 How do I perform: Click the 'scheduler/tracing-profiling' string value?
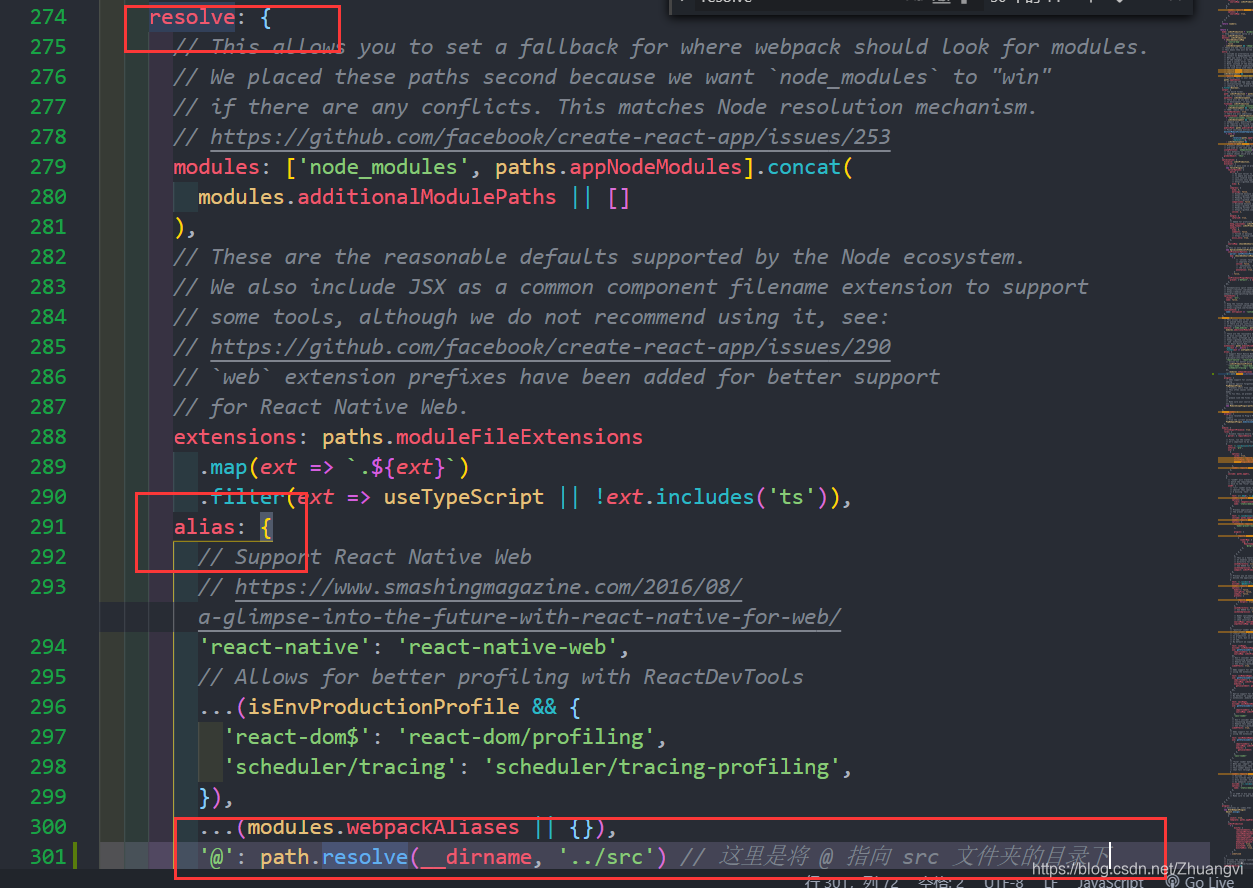(x=662, y=767)
